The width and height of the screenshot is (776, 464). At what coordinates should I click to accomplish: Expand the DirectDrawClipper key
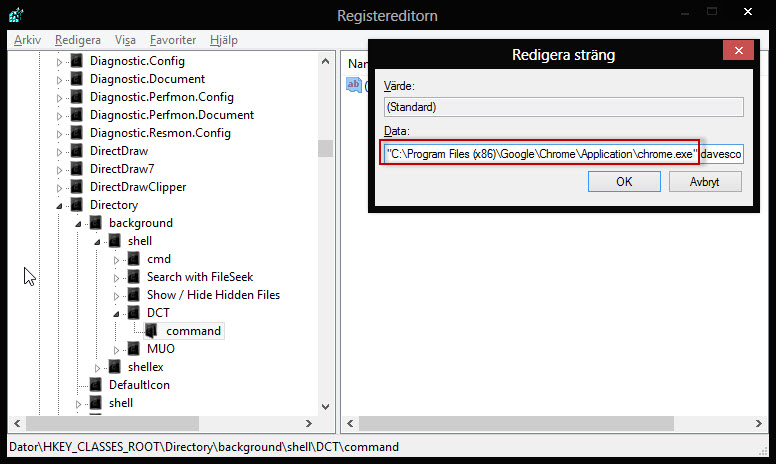click(59, 188)
